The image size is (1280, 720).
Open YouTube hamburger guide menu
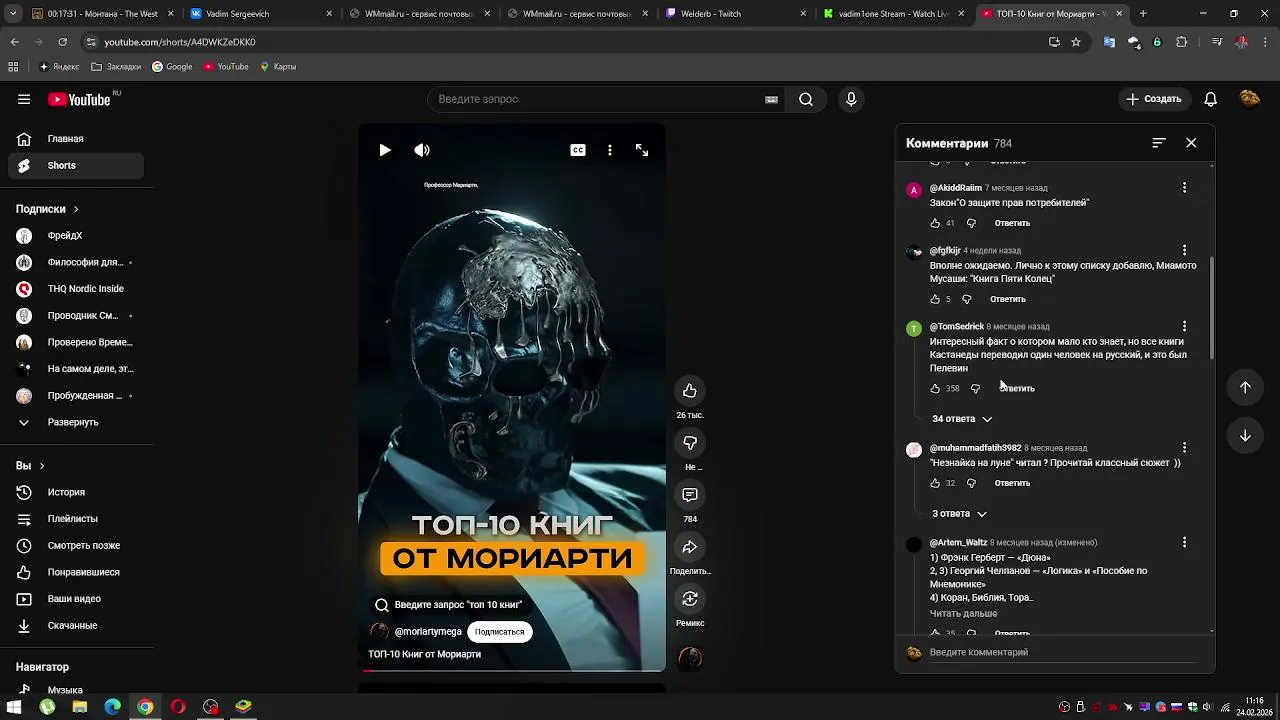click(x=24, y=99)
